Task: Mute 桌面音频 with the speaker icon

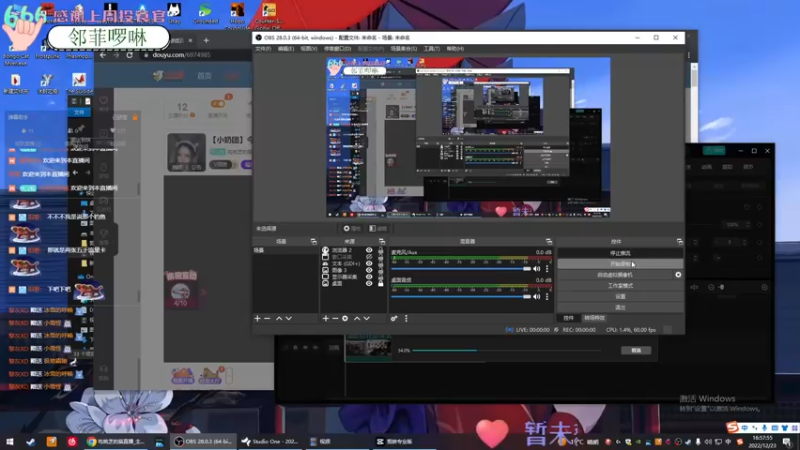Action: (x=537, y=296)
